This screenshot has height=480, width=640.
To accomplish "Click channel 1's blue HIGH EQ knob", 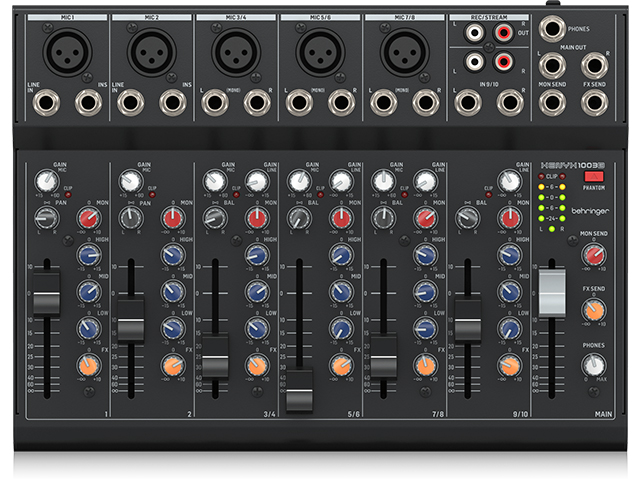I will coord(86,254).
